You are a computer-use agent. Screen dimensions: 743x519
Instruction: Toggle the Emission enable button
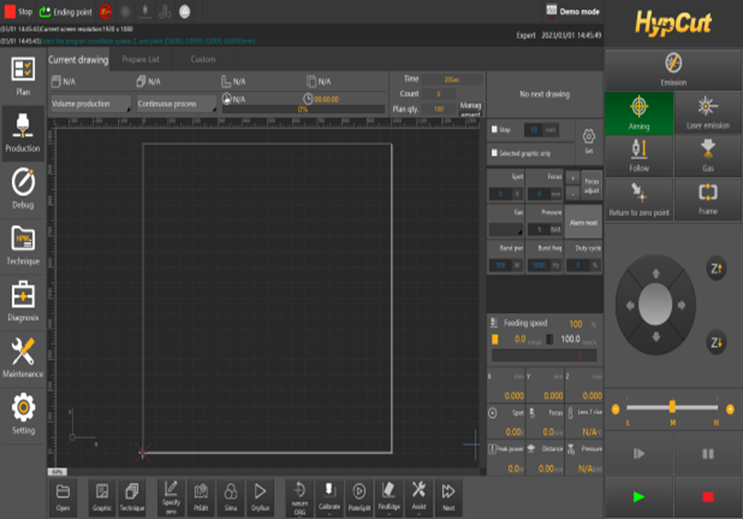coord(673,68)
